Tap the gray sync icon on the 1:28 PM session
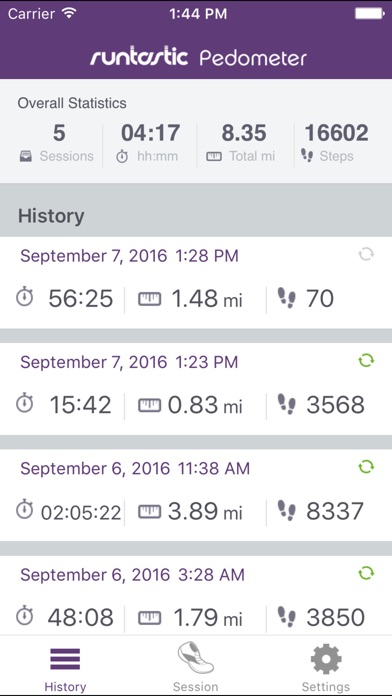This screenshot has height=696, width=392. 366,255
